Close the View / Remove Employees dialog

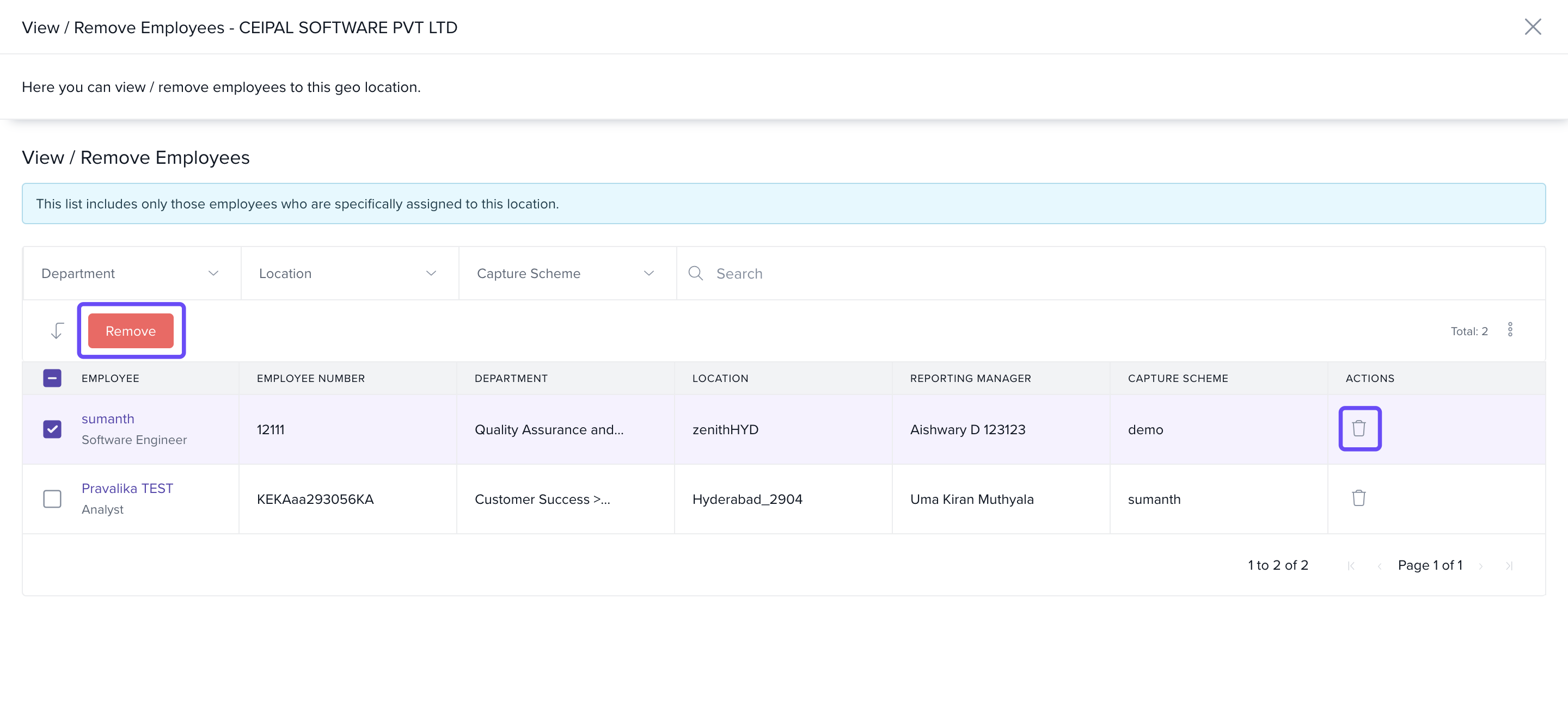tap(1532, 27)
